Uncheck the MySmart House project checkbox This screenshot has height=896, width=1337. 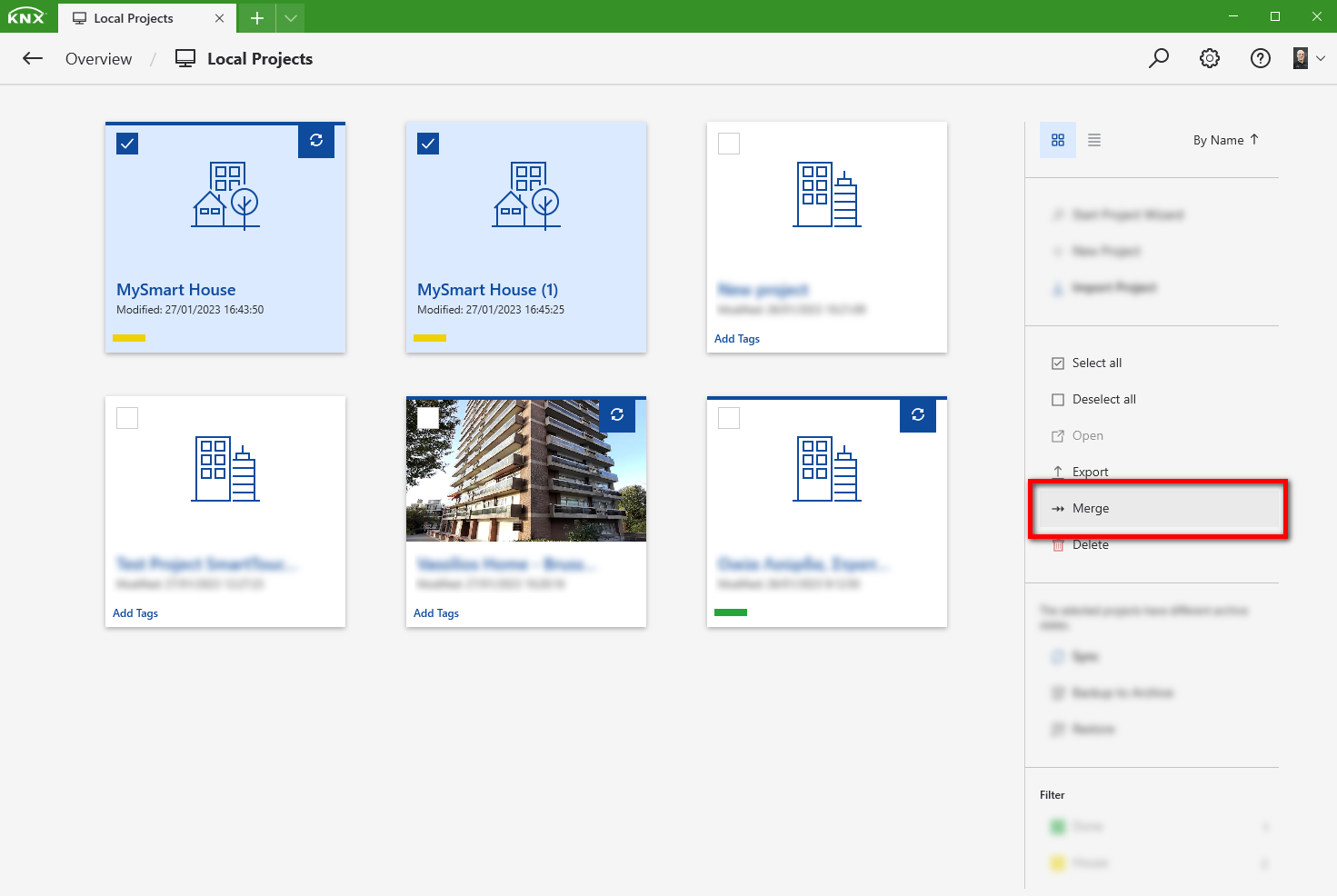[127, 143]
